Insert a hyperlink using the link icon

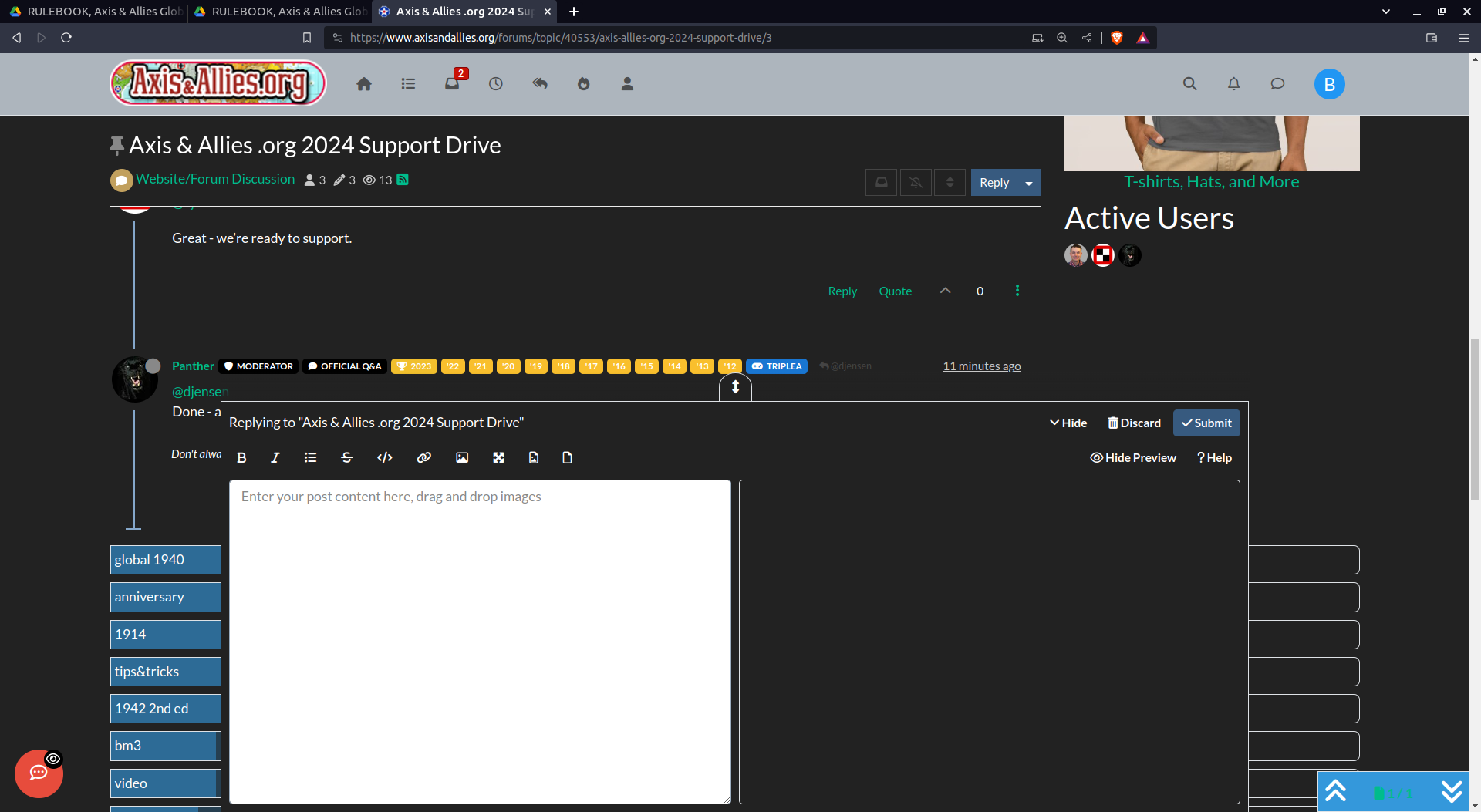[423, 458]
